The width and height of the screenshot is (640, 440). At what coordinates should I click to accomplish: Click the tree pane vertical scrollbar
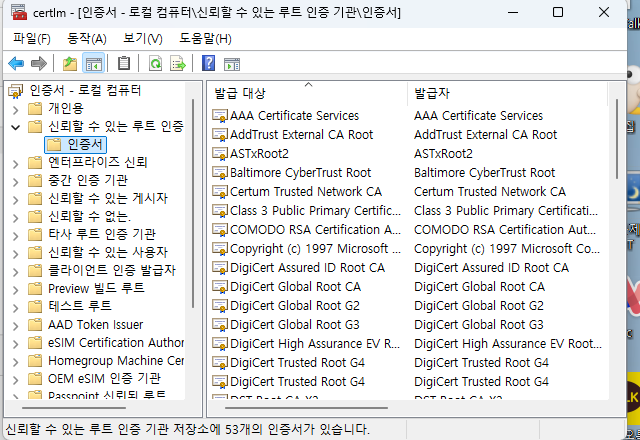click(x=193, y=204)
